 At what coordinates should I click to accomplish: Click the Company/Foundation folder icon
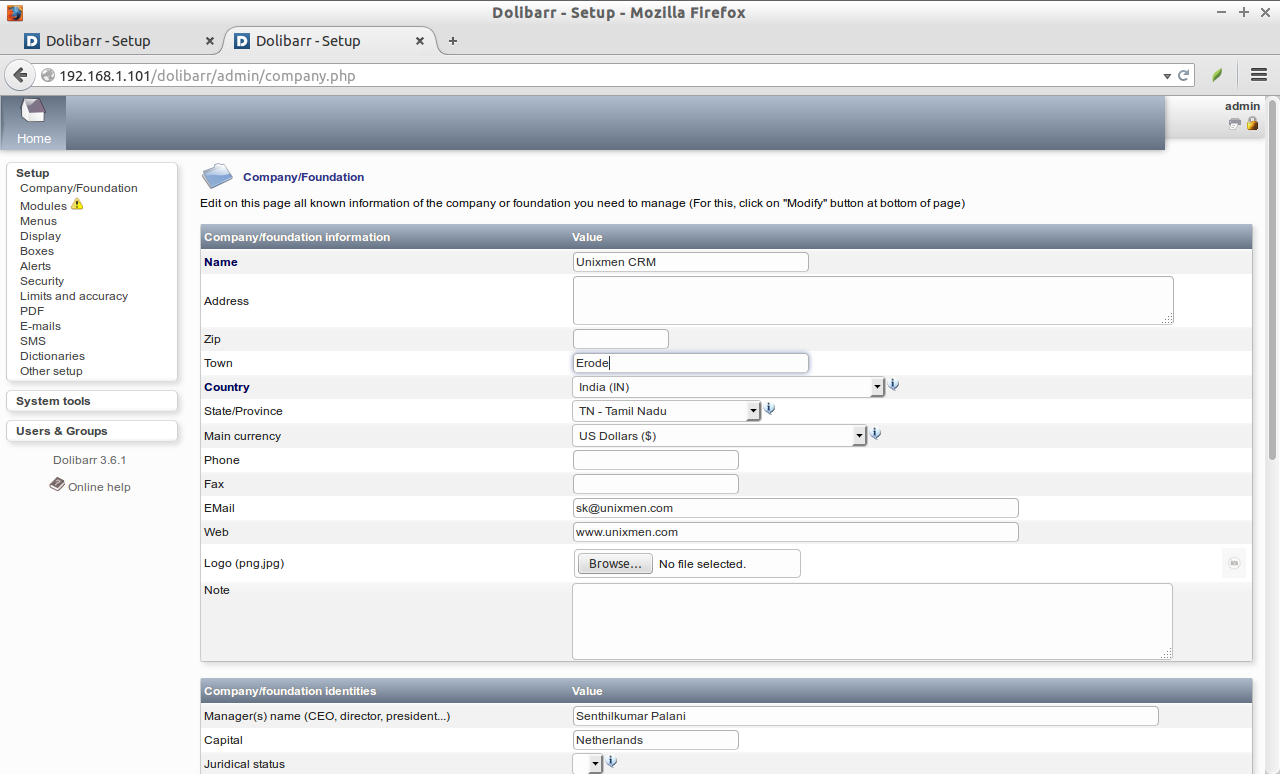coord(217,176)
